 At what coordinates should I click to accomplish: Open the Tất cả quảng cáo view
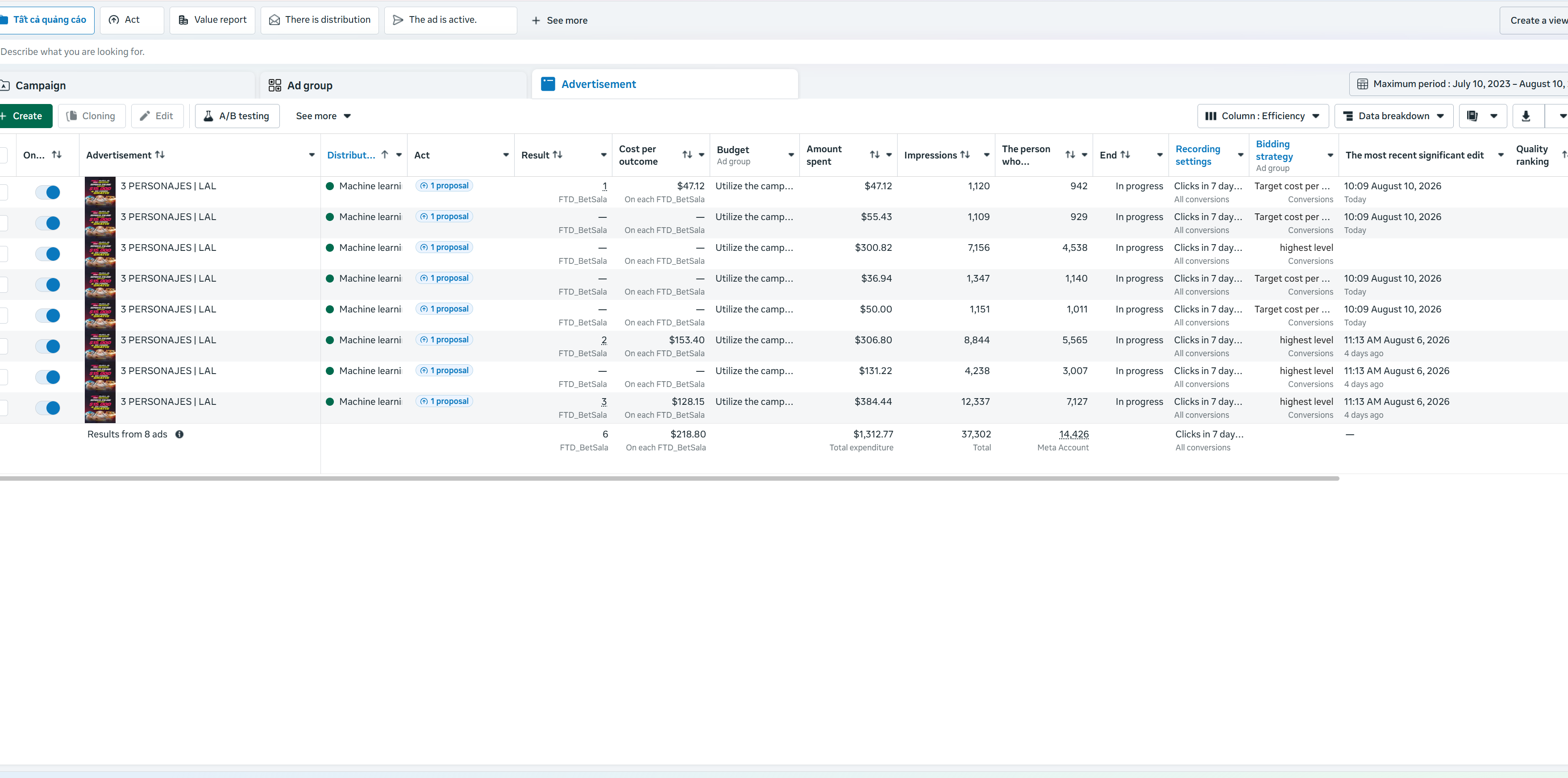pyautogui.click(x=47, y=20)
